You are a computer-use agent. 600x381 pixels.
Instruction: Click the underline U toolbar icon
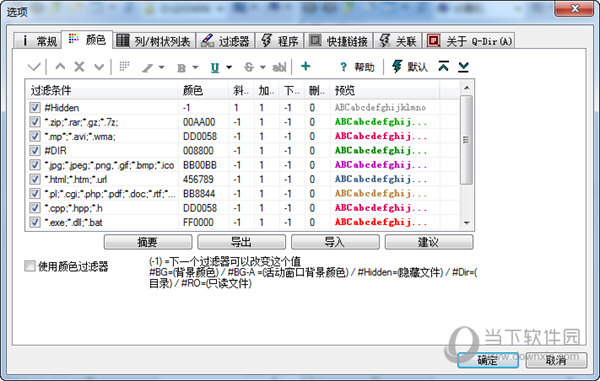(x=215, y=68)
